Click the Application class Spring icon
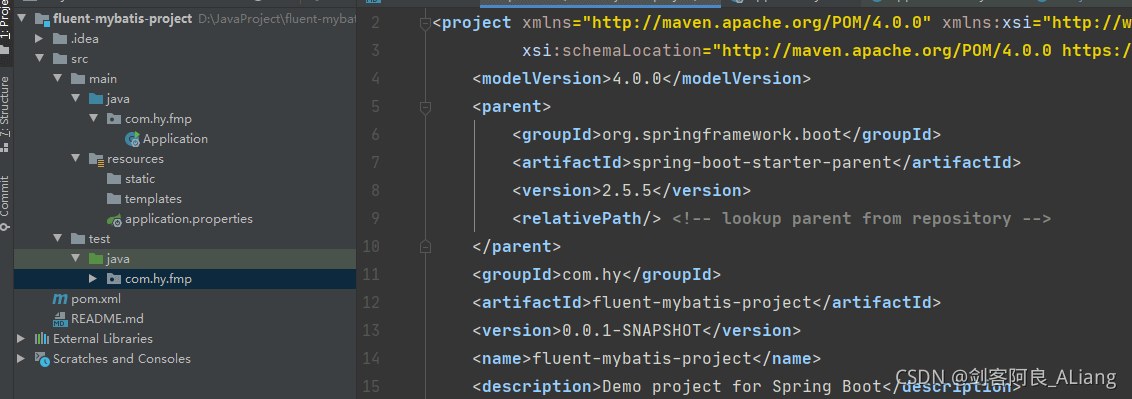This screenshot has width=1132, height=399. [132, 139]
